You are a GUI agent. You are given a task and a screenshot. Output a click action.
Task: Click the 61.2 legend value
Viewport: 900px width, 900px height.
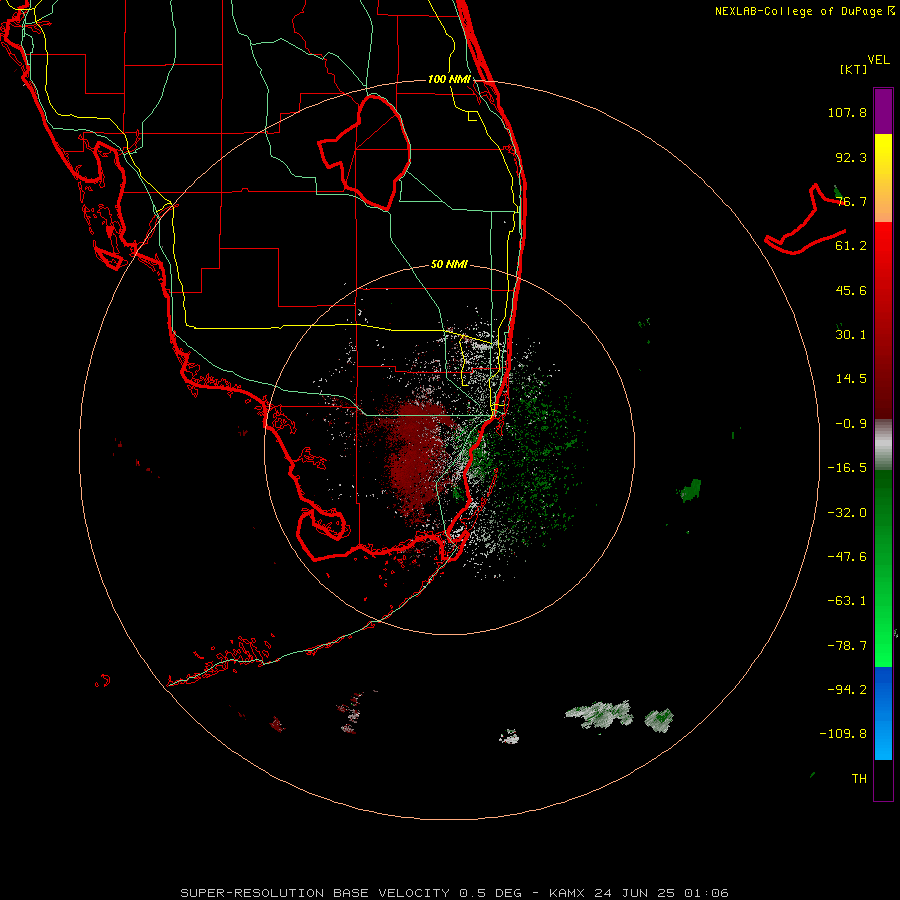tap(851, 246)
